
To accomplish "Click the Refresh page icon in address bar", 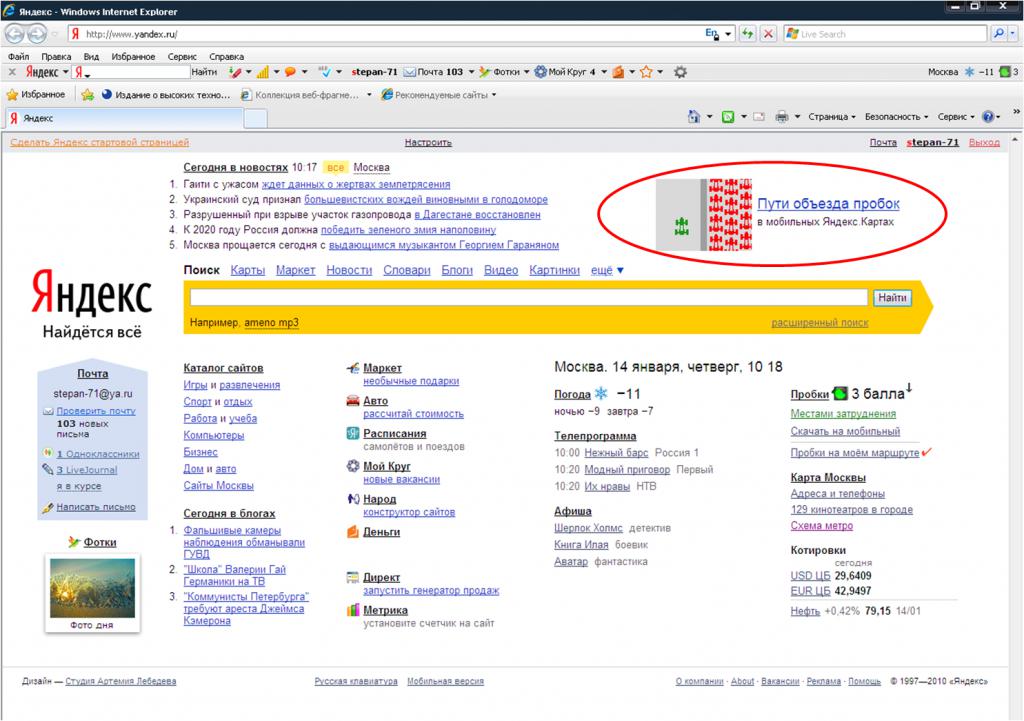I will [747, 34].
